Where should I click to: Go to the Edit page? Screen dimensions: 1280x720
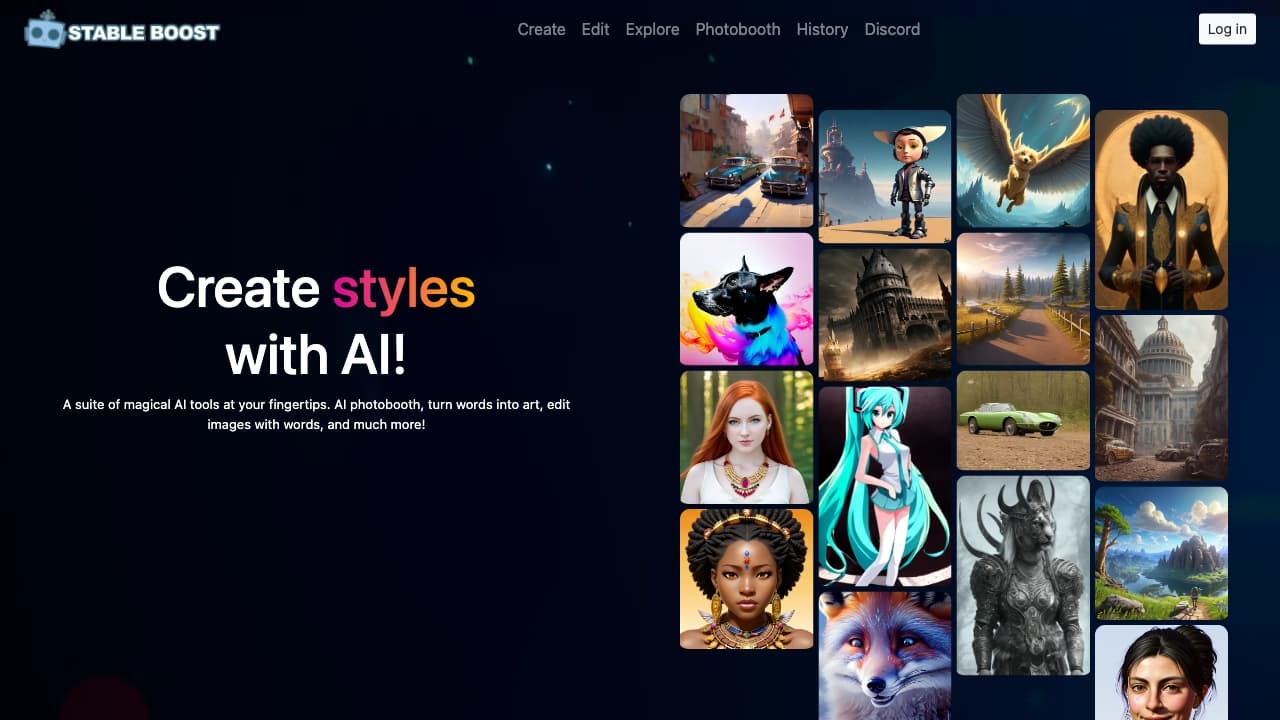point(595,29)
